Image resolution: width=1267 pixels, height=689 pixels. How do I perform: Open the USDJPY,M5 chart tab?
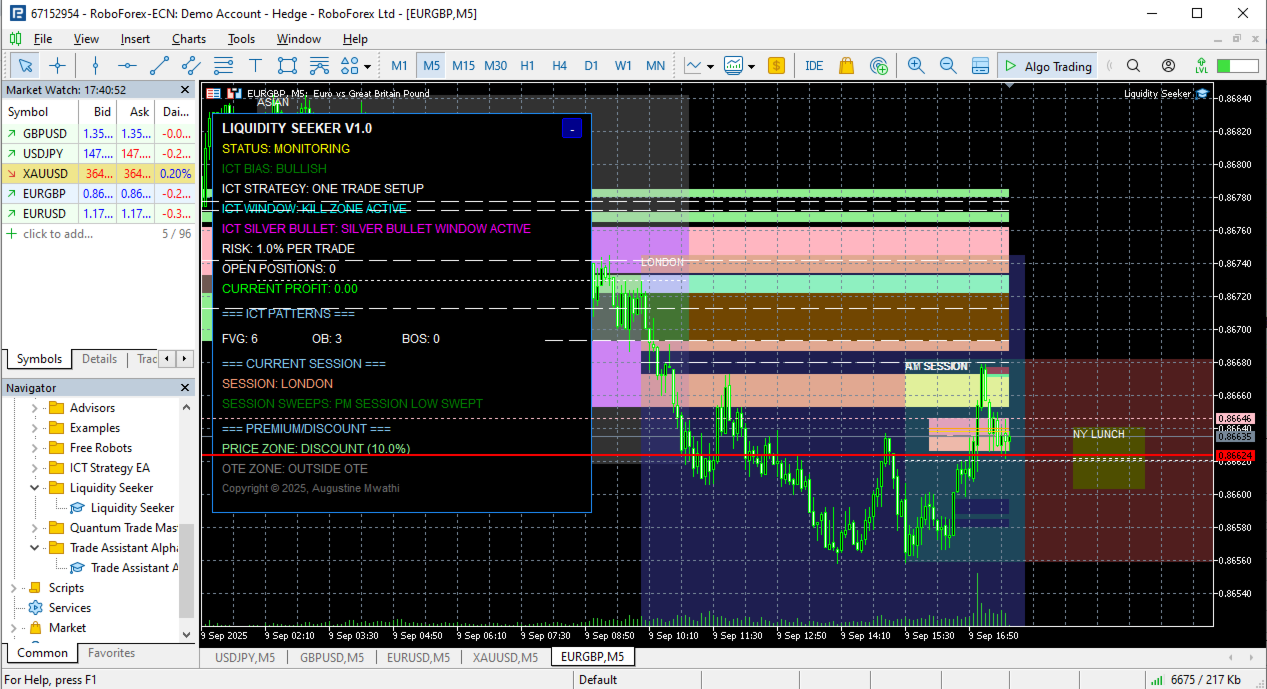pos(244,657)
